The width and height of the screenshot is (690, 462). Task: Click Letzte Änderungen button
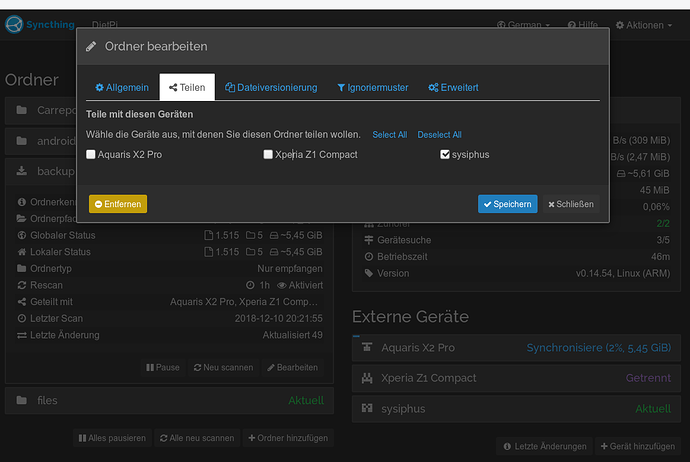[x=545, y=446]
